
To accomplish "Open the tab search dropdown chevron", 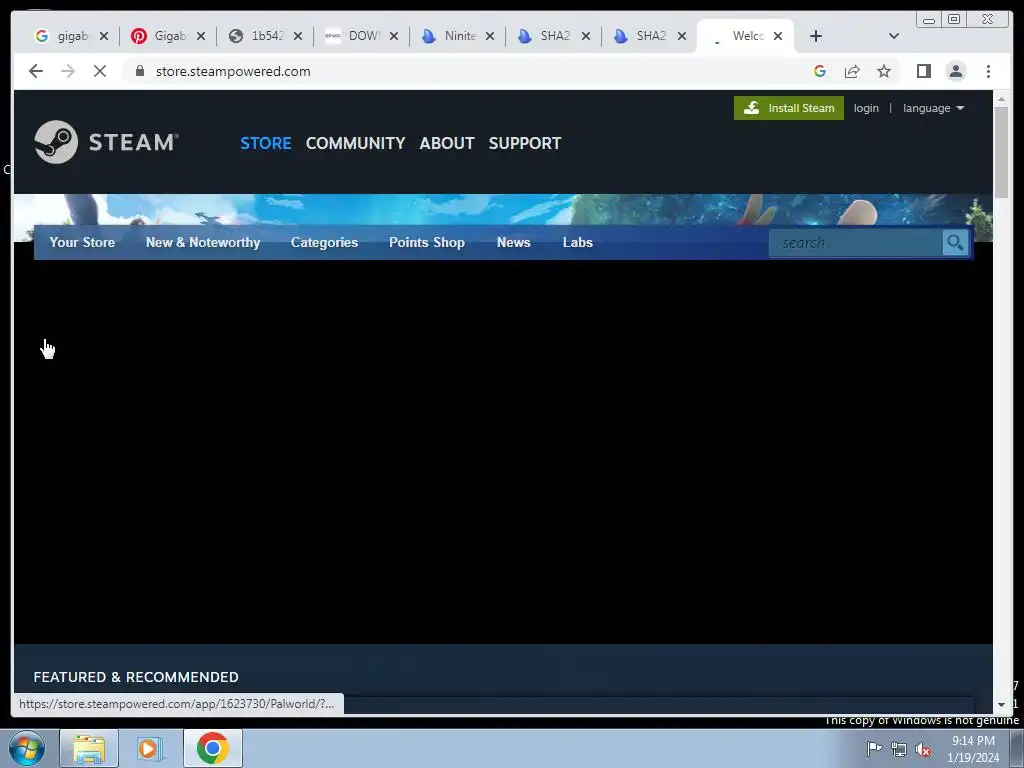I will (x=894, y=36).
